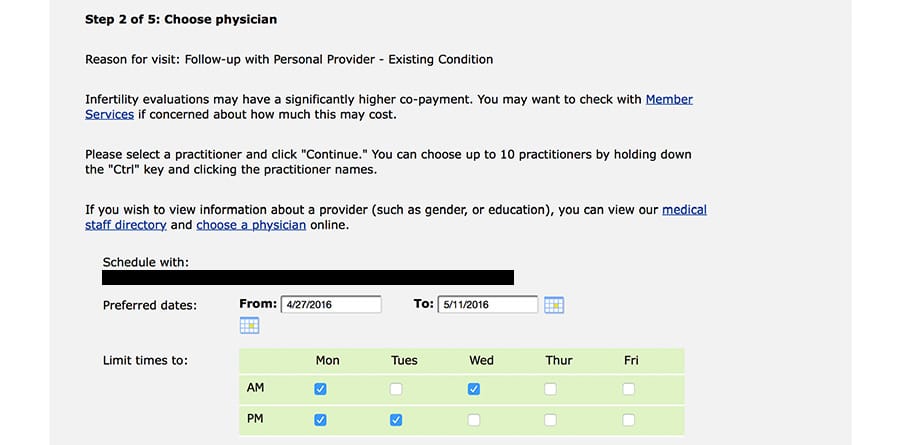This screenshot has width=900, height=445.
Task: Check Tuesday AM checkbox
Action: pyautogui.click(x=396, y=389)
